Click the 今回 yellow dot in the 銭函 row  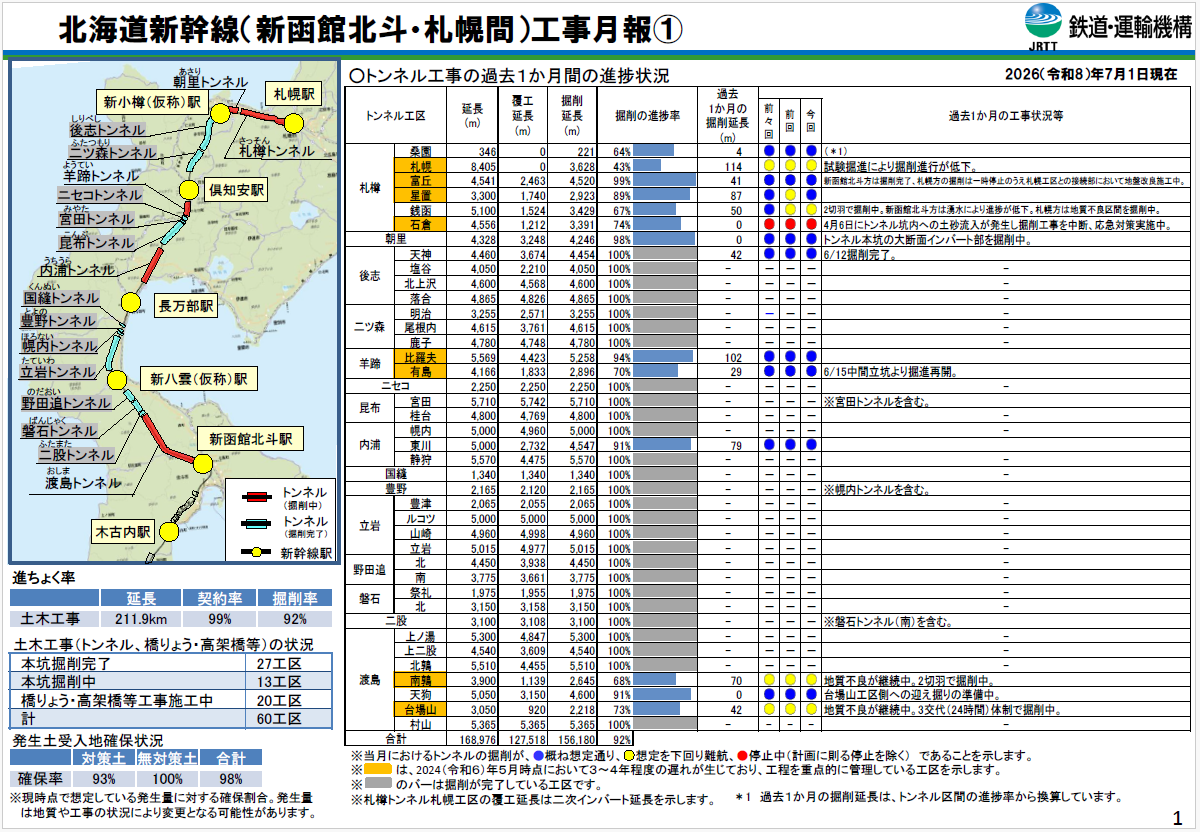click(x=811, y=211)
